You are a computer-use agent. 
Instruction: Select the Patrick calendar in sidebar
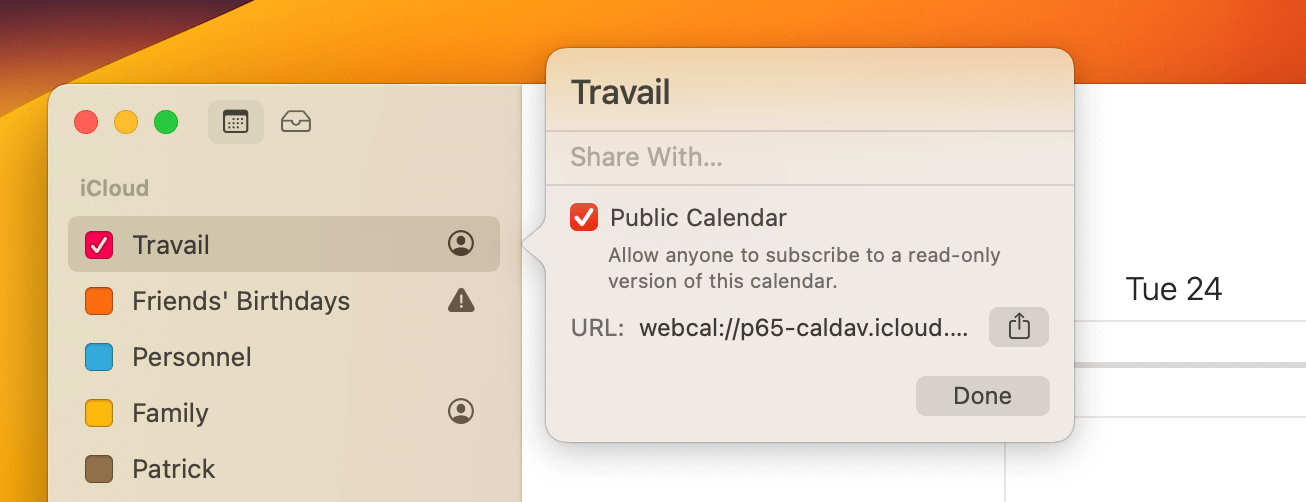click(x=284, y=469)
